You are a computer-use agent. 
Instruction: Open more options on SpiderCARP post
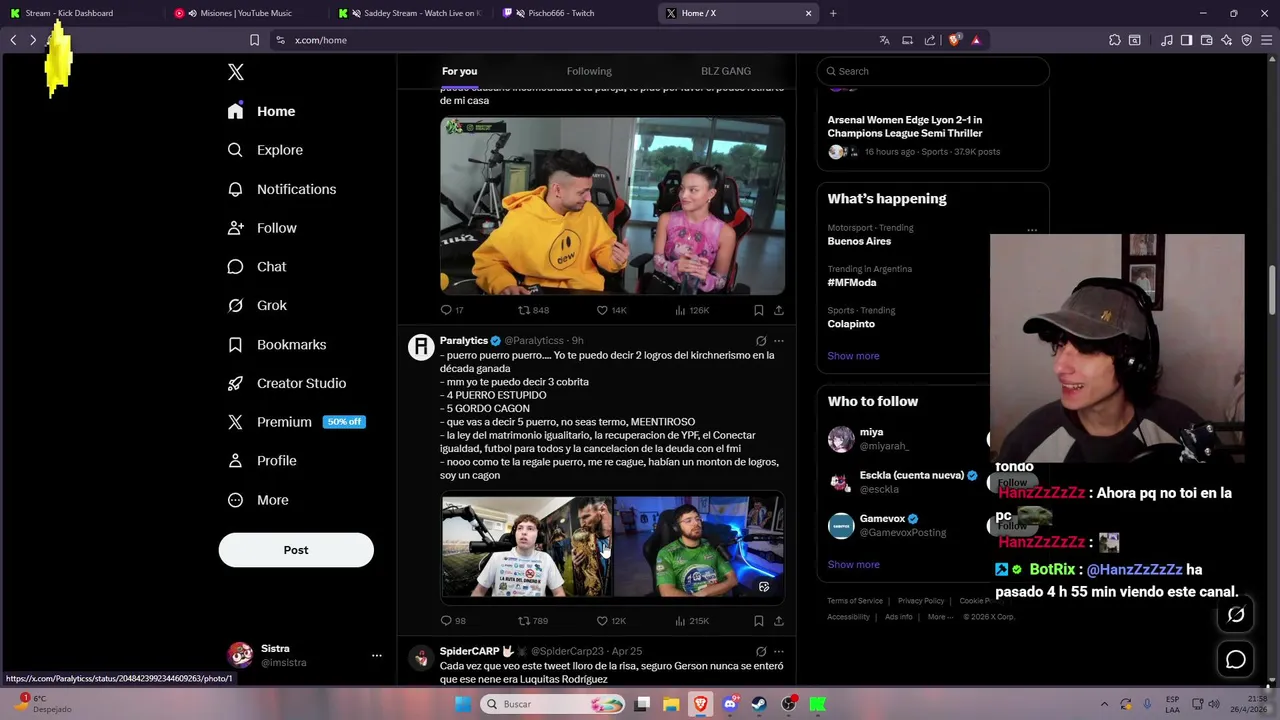(779, 651)
